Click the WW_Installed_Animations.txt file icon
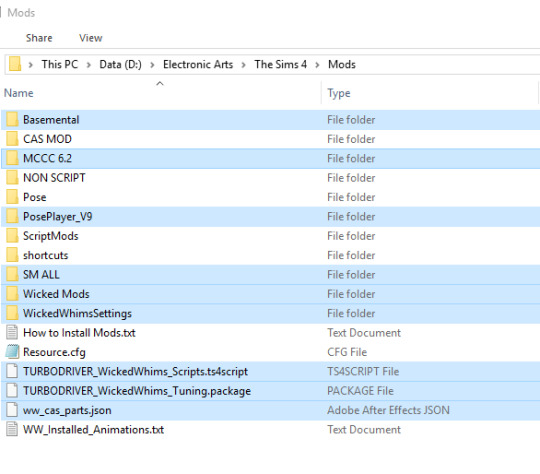 pyautogui.click(x=12, y=429)
